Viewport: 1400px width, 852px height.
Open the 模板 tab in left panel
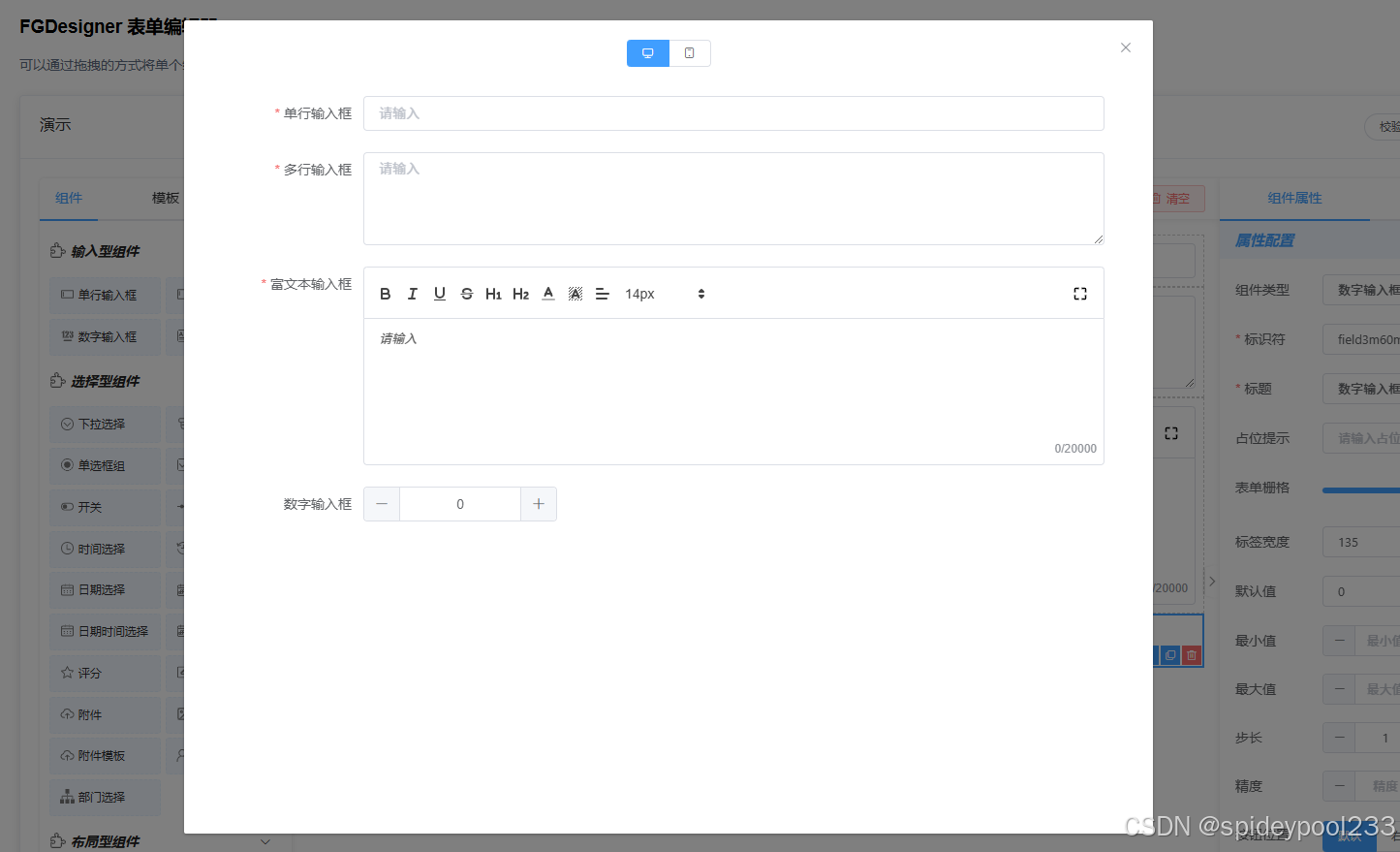pos(166,198)
